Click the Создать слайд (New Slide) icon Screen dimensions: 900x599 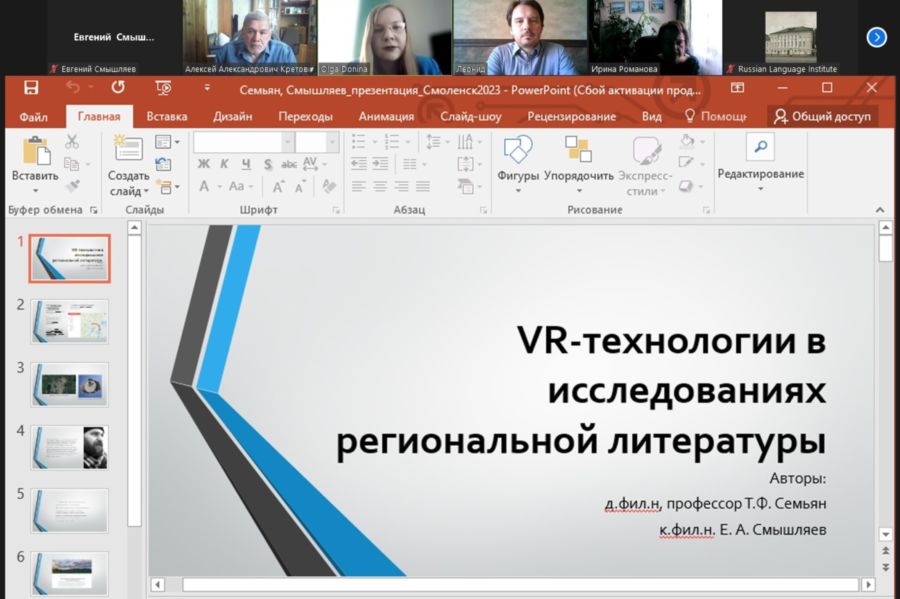tap(128, 150)
